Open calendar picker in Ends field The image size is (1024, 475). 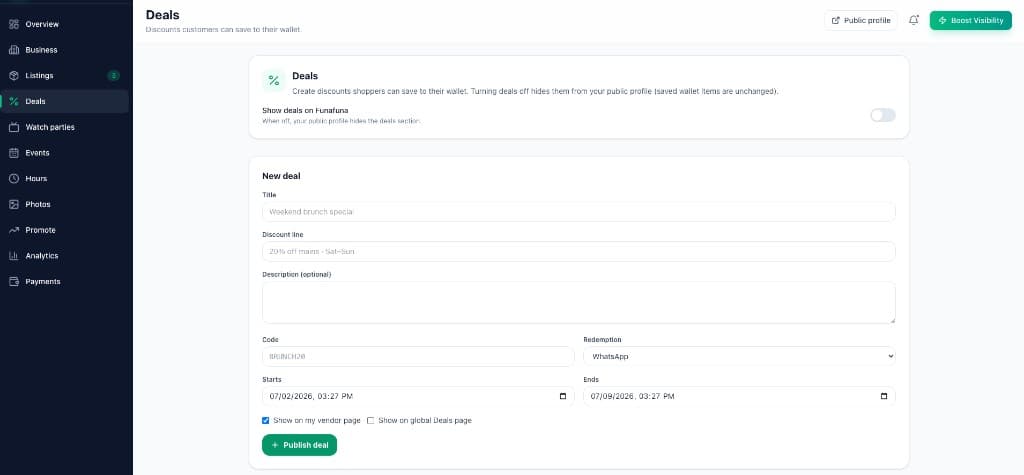pos(884,396)
